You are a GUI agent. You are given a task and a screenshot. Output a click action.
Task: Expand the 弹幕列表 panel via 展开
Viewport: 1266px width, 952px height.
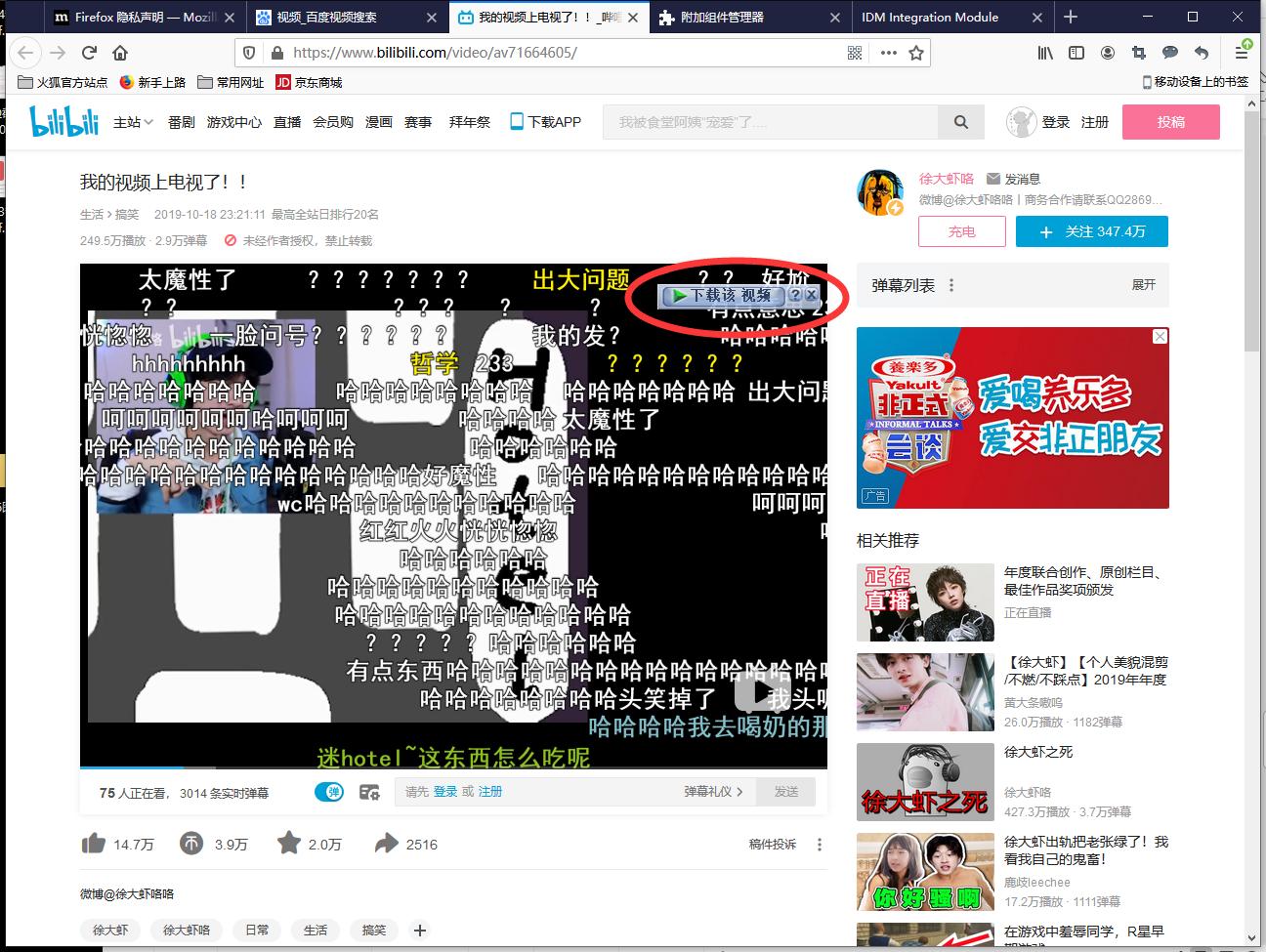click(1142, 284)
